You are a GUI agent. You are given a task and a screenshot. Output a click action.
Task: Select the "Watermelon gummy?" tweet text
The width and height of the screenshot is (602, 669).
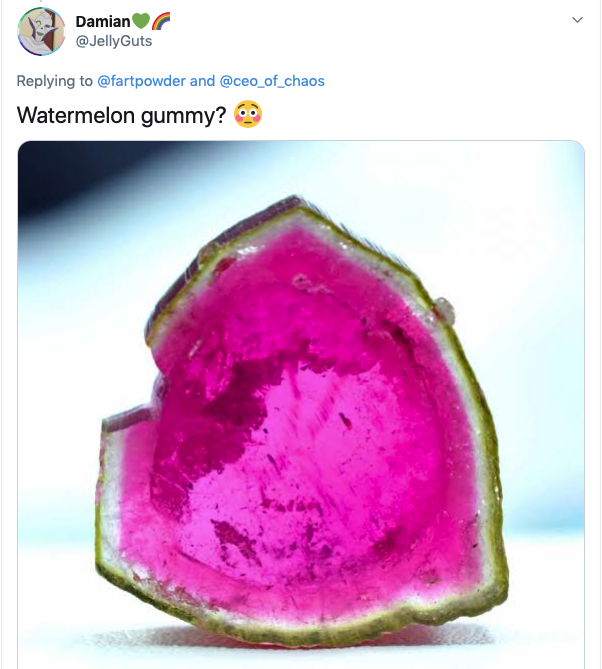click(122, 115)
